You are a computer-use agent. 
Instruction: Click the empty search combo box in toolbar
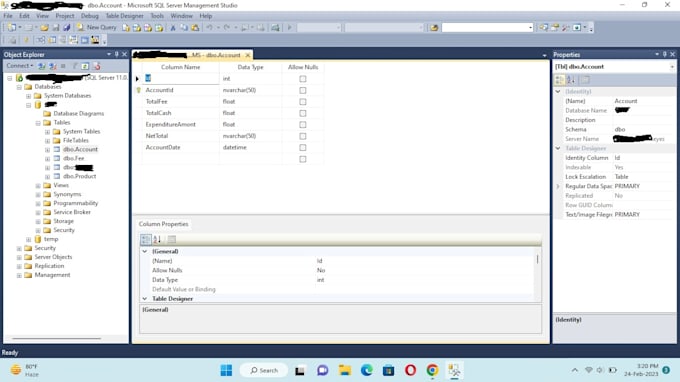pyautogui.click(x=487, y=28)
